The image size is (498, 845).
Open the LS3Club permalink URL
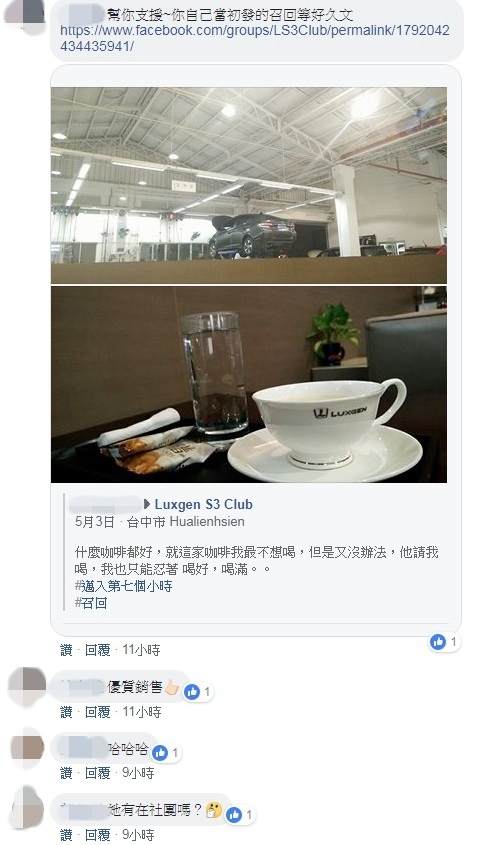tap(254, 38)
